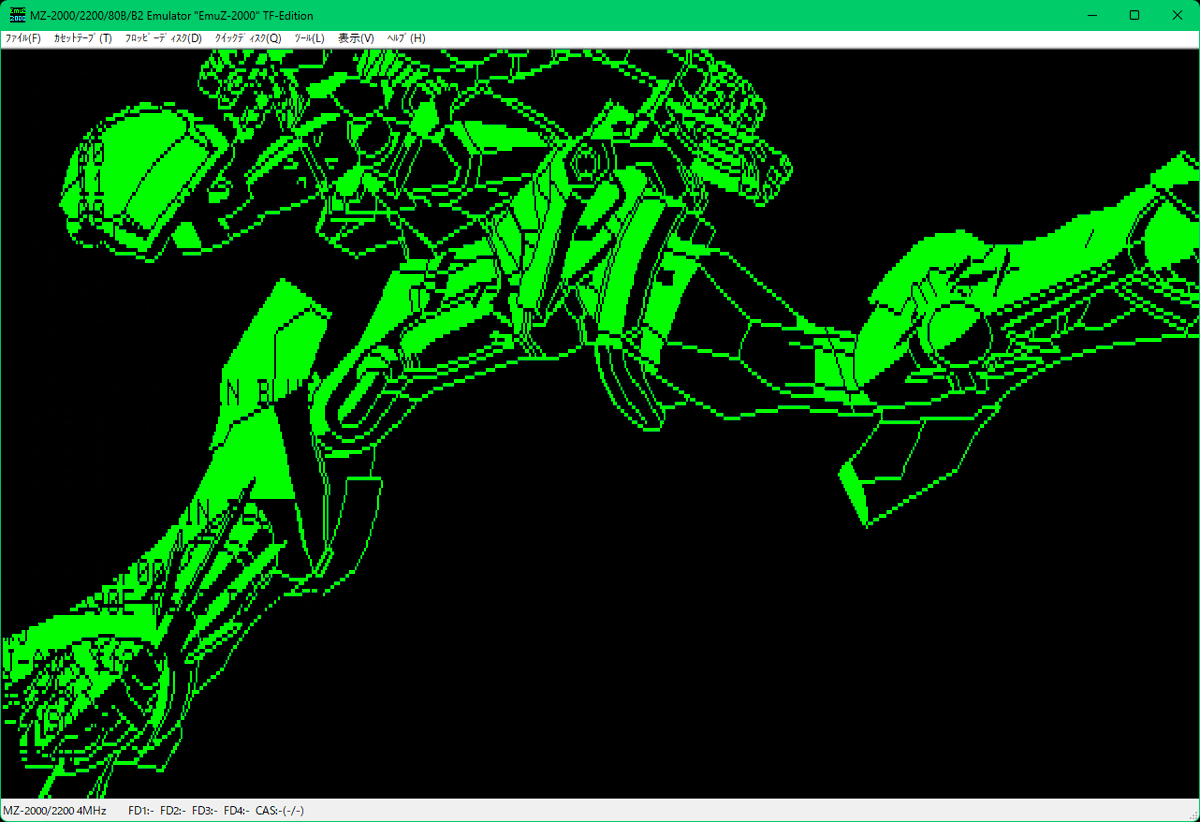Open the ファイル(F) menu
1200x822 pixels.
(x=23, y=38)
